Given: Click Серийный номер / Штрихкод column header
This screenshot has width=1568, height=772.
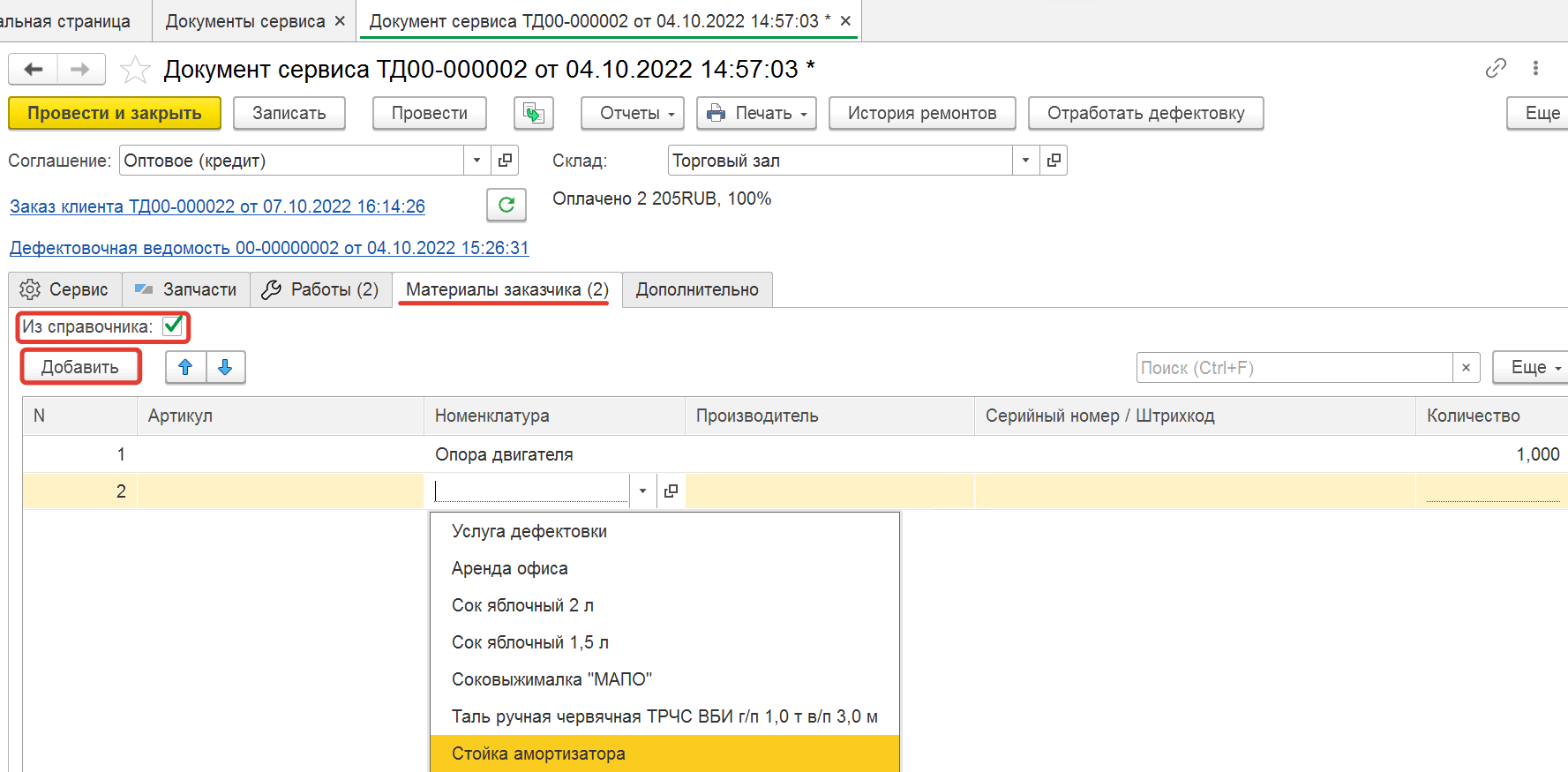Looking at the screenshot, I should pyautogui.click(x=1195, y=416).
